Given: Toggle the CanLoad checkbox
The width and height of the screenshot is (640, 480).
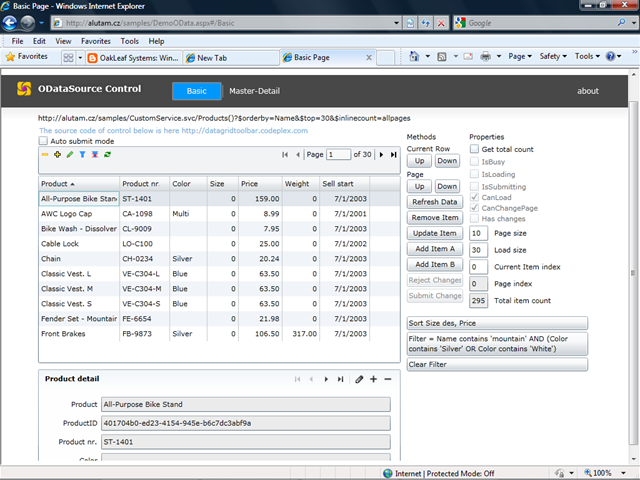Looking at the screenshot, I should pos(474,197).
